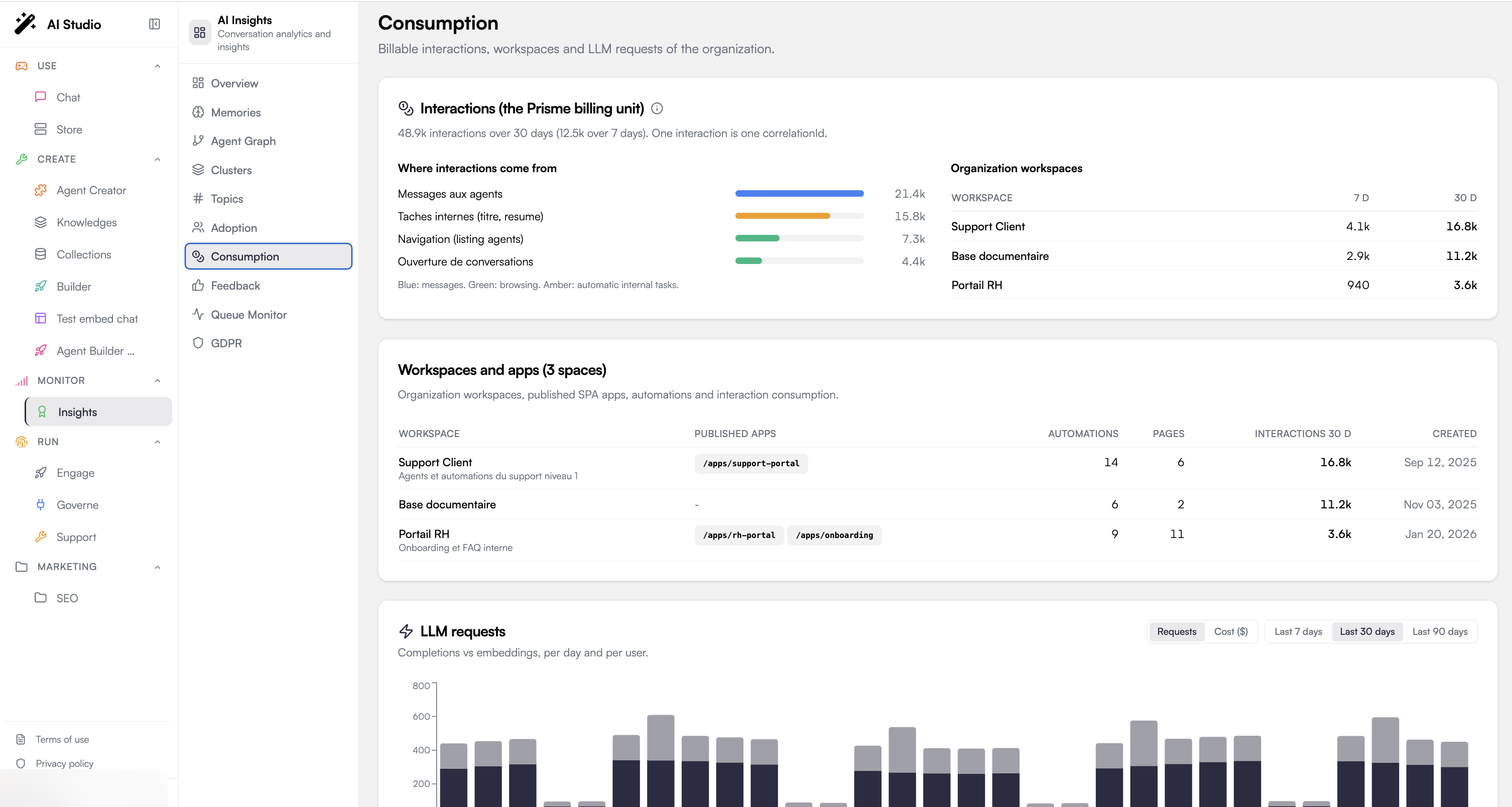Select the Last 90 days range
This screenshot has height=807, width=1512.
coord(1439,631)
